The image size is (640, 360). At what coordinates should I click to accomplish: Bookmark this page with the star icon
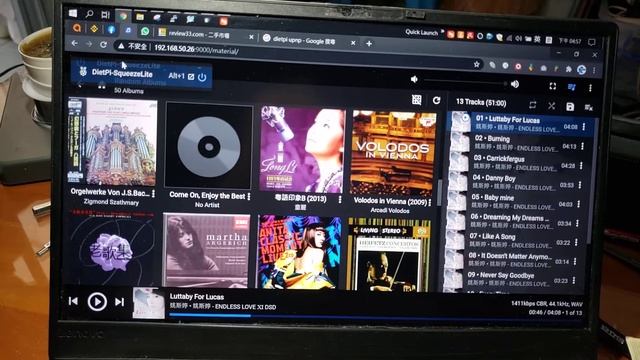476,64
